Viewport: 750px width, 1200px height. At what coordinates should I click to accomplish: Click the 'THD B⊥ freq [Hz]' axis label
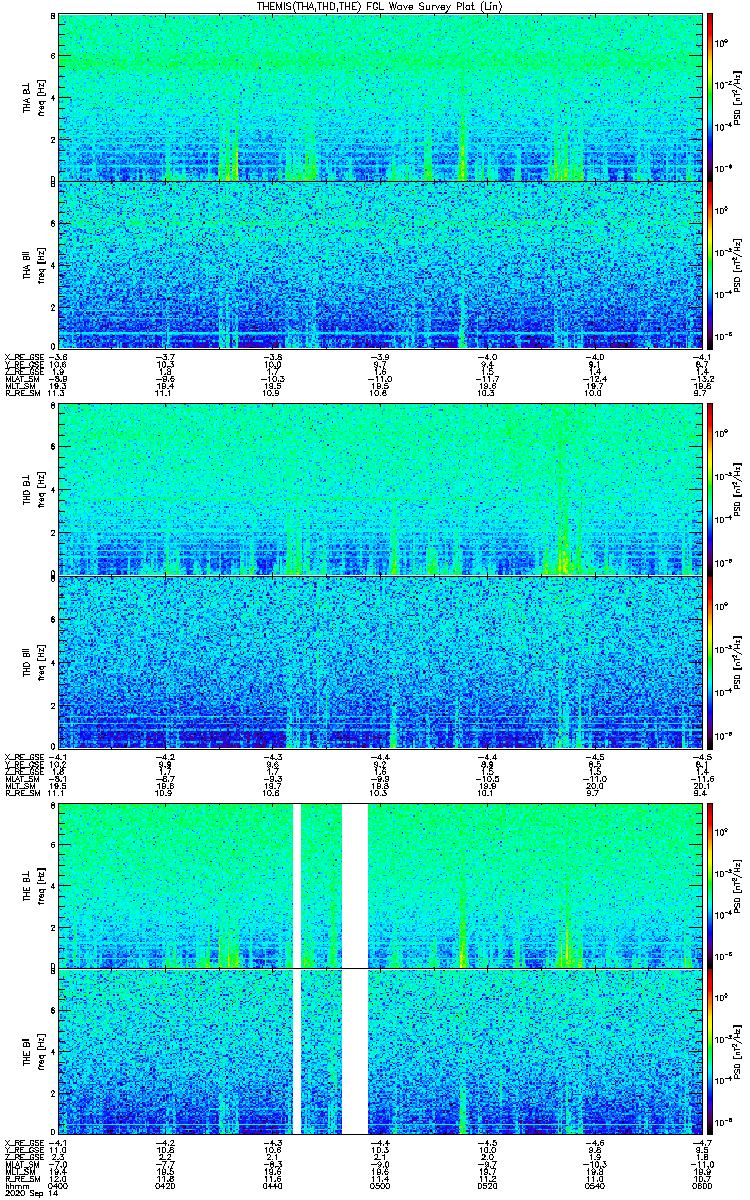click(x=33, y=491)
